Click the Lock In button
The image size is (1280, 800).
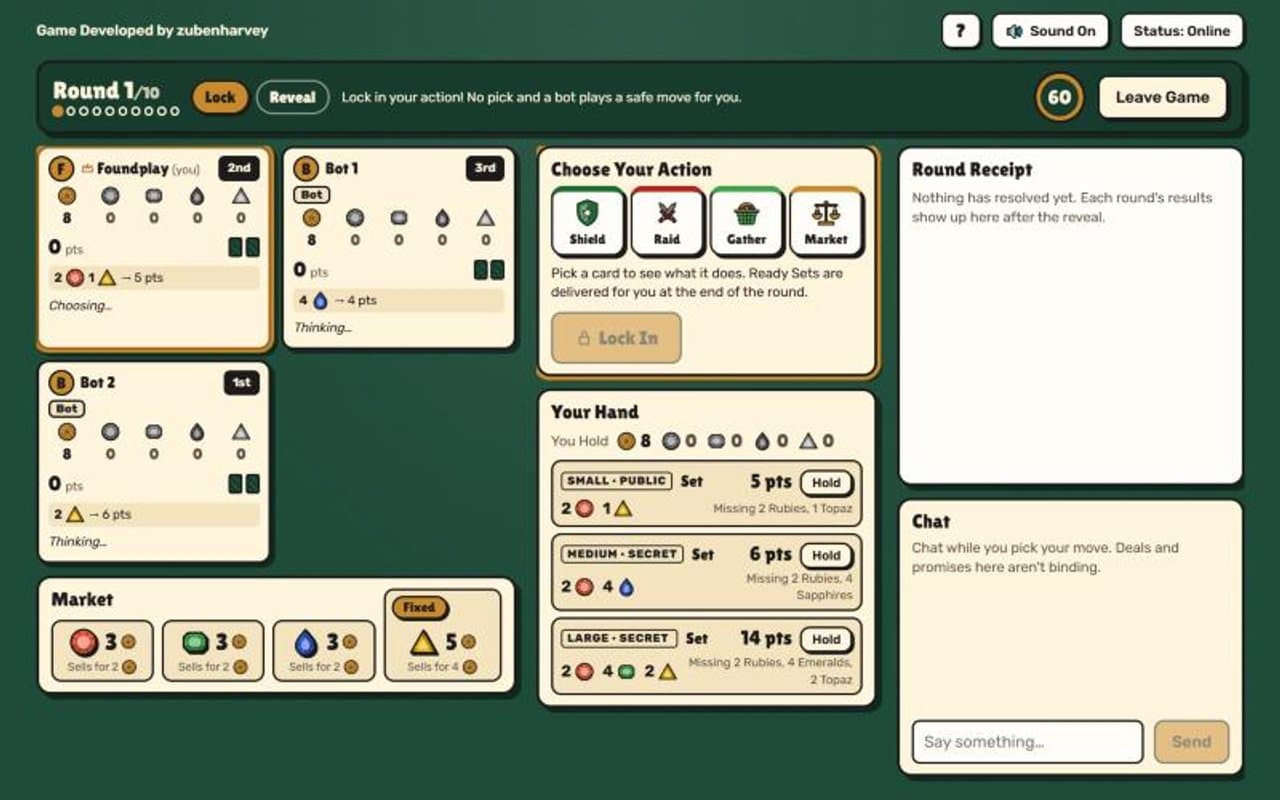point(616,338)
